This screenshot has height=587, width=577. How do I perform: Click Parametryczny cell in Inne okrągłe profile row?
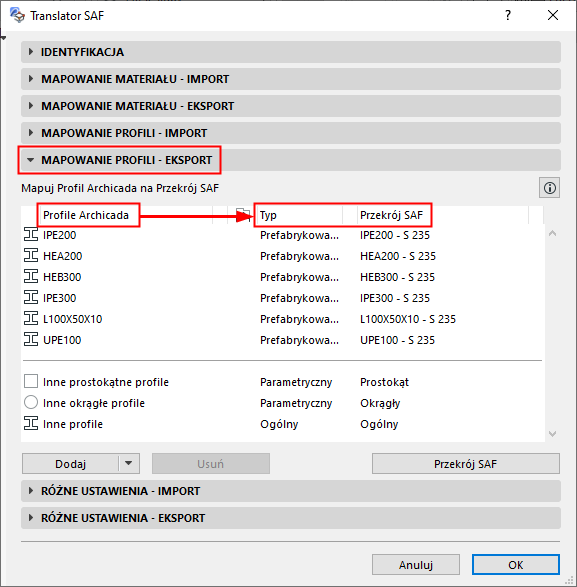click(x=296, y=403)
